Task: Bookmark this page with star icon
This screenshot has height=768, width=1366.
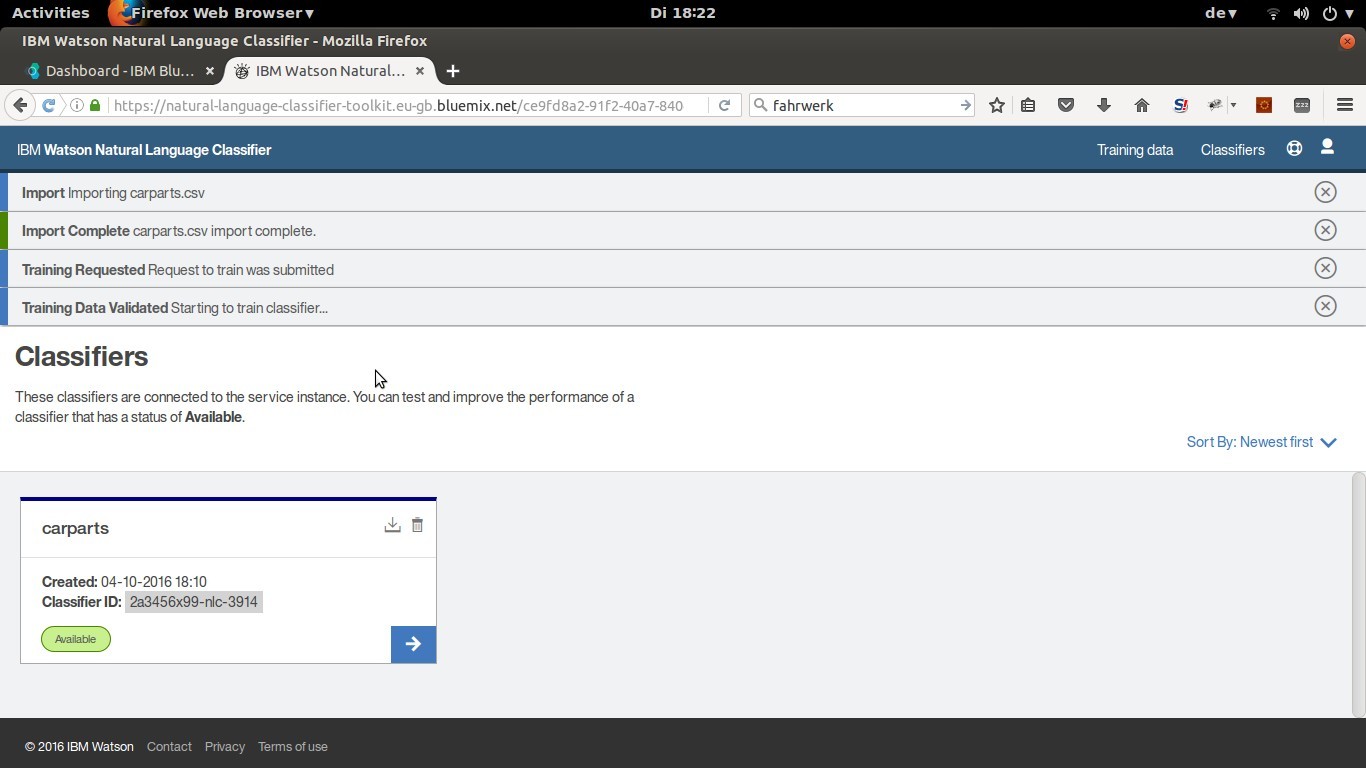Action: [x=997, y=105]
